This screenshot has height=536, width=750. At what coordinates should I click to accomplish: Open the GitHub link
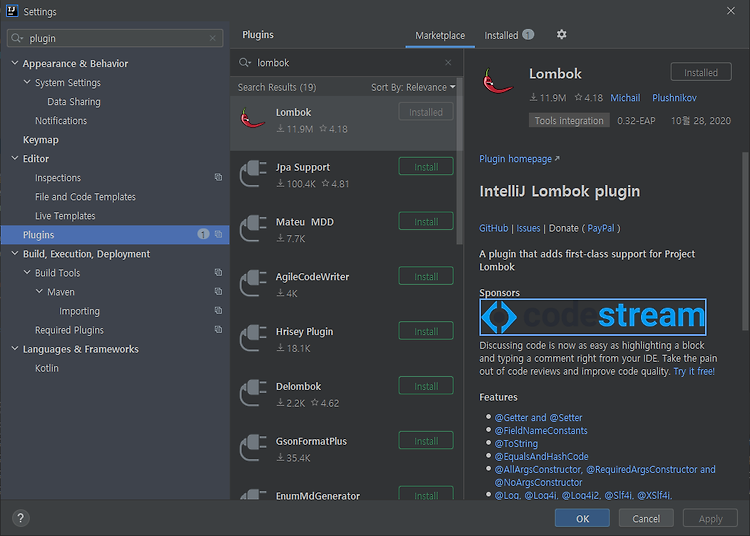pos(494,228)
